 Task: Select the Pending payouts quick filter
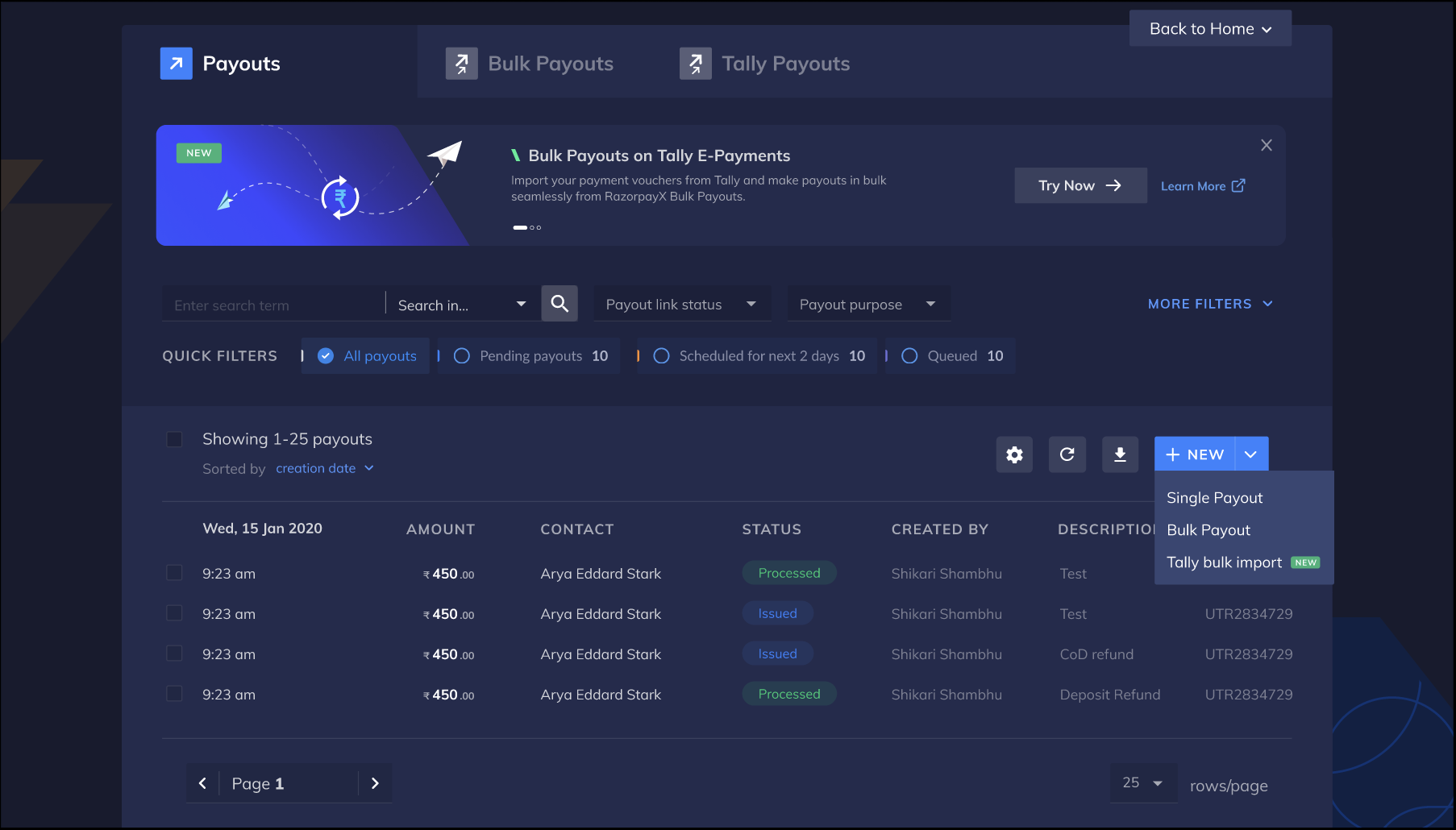point(530,355)
